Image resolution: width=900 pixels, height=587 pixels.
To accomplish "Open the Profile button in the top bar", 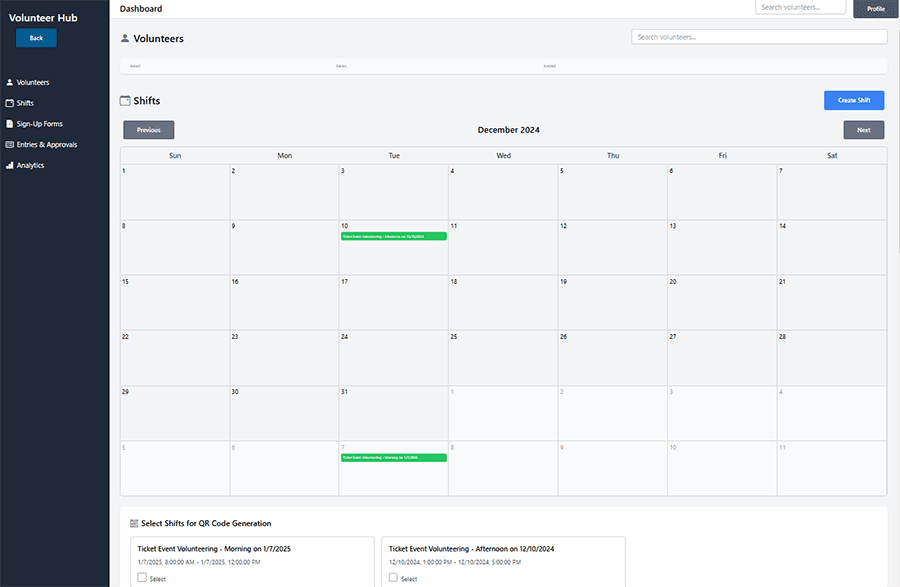I will point(875,9).
